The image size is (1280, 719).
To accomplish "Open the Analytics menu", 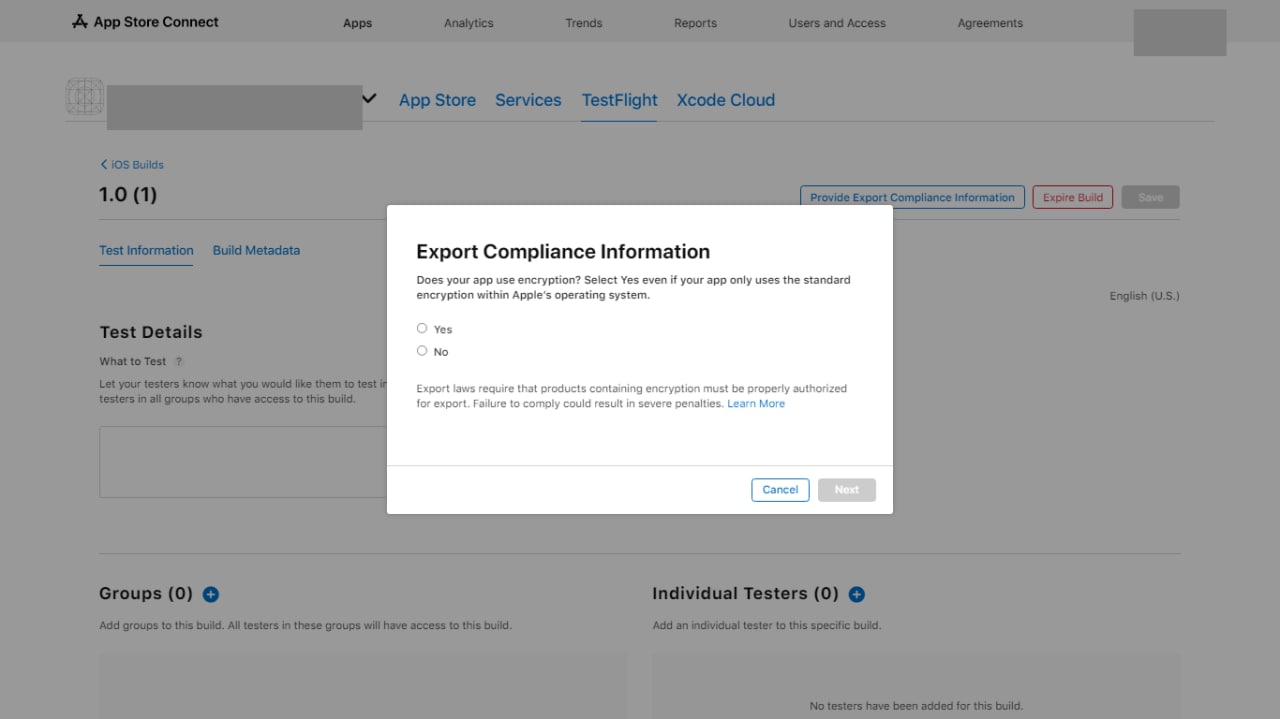I will (469, 23).
